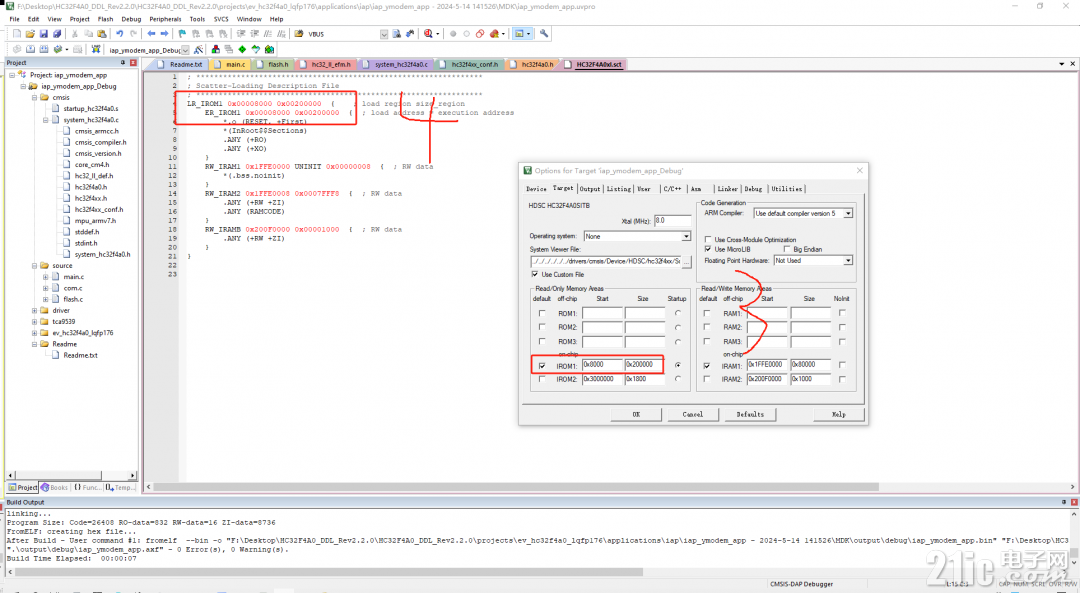Open Manage Run-Time Environment green diamond

(x=242, y=50)
